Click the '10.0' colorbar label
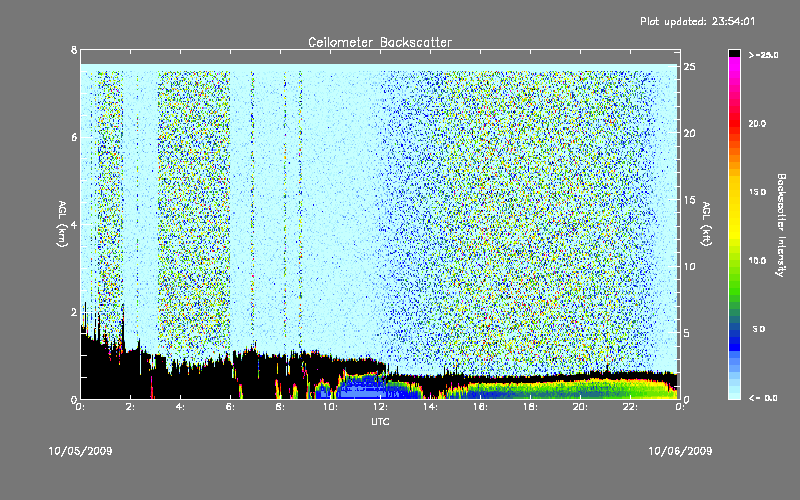This screenshot has height=500, width=800. click(x=757, y=261)
